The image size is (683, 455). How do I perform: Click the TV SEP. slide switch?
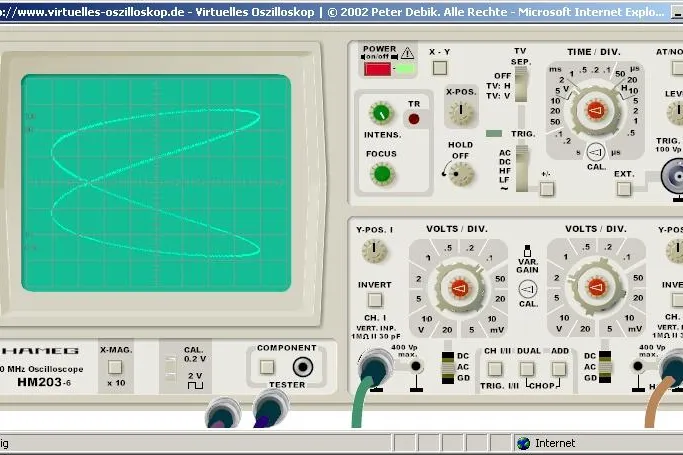[521, 84]
